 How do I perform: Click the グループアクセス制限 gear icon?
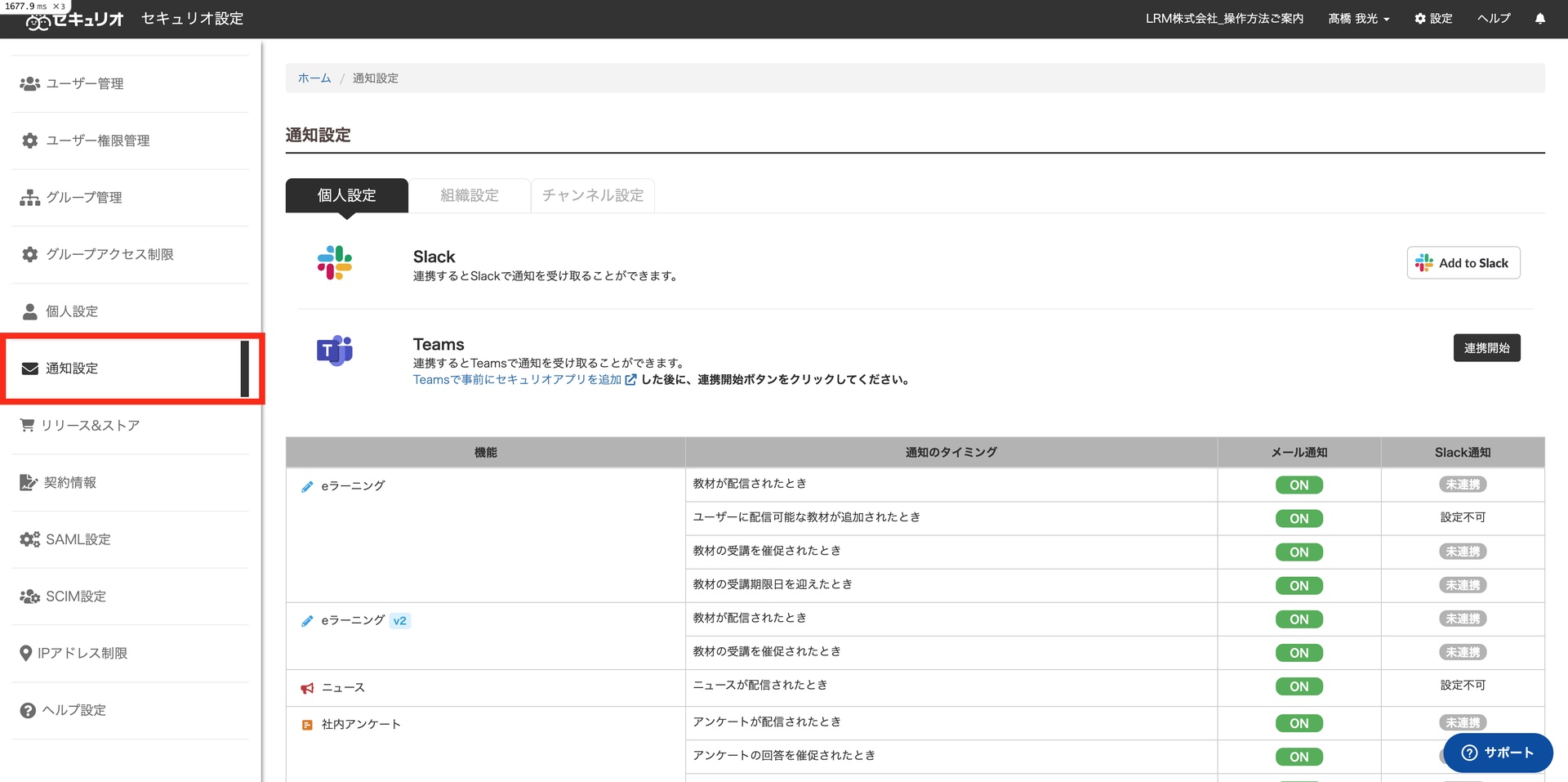(30, 254)
